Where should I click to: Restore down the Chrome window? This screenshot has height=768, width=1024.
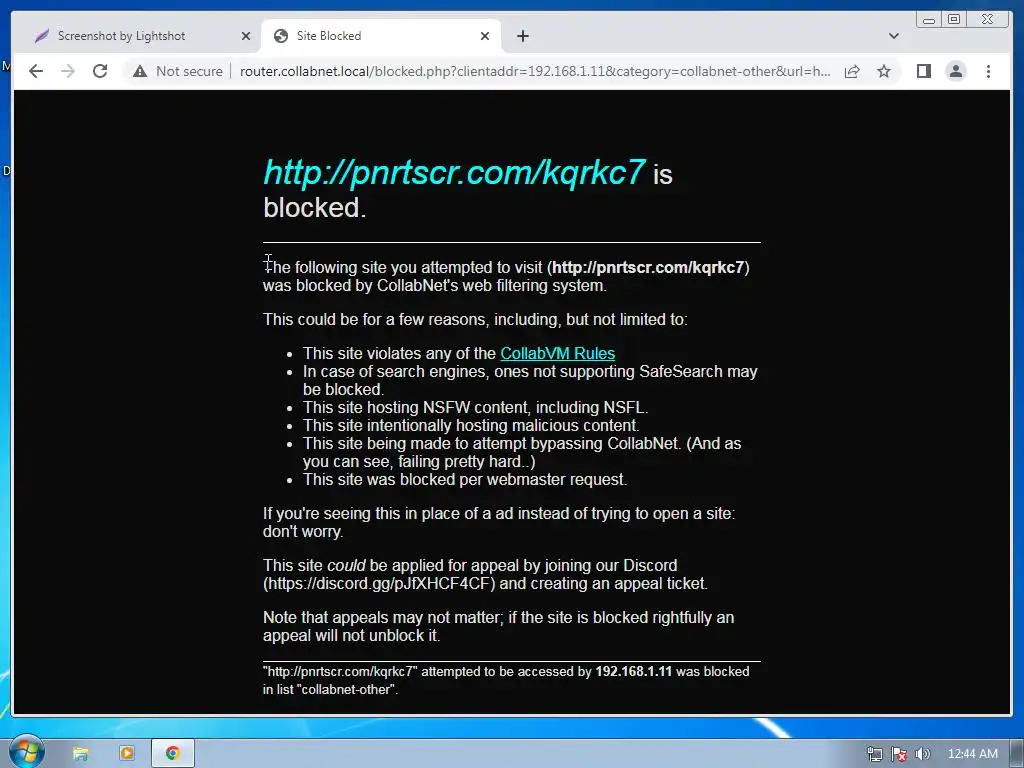point(953,19)
